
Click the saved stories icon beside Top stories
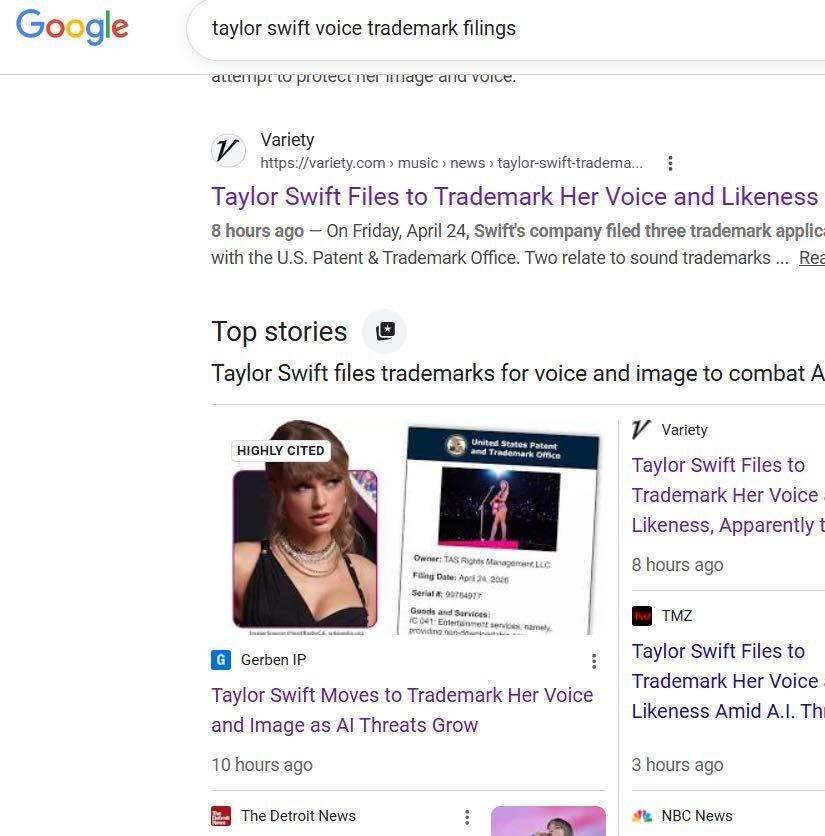coord(385,331)
